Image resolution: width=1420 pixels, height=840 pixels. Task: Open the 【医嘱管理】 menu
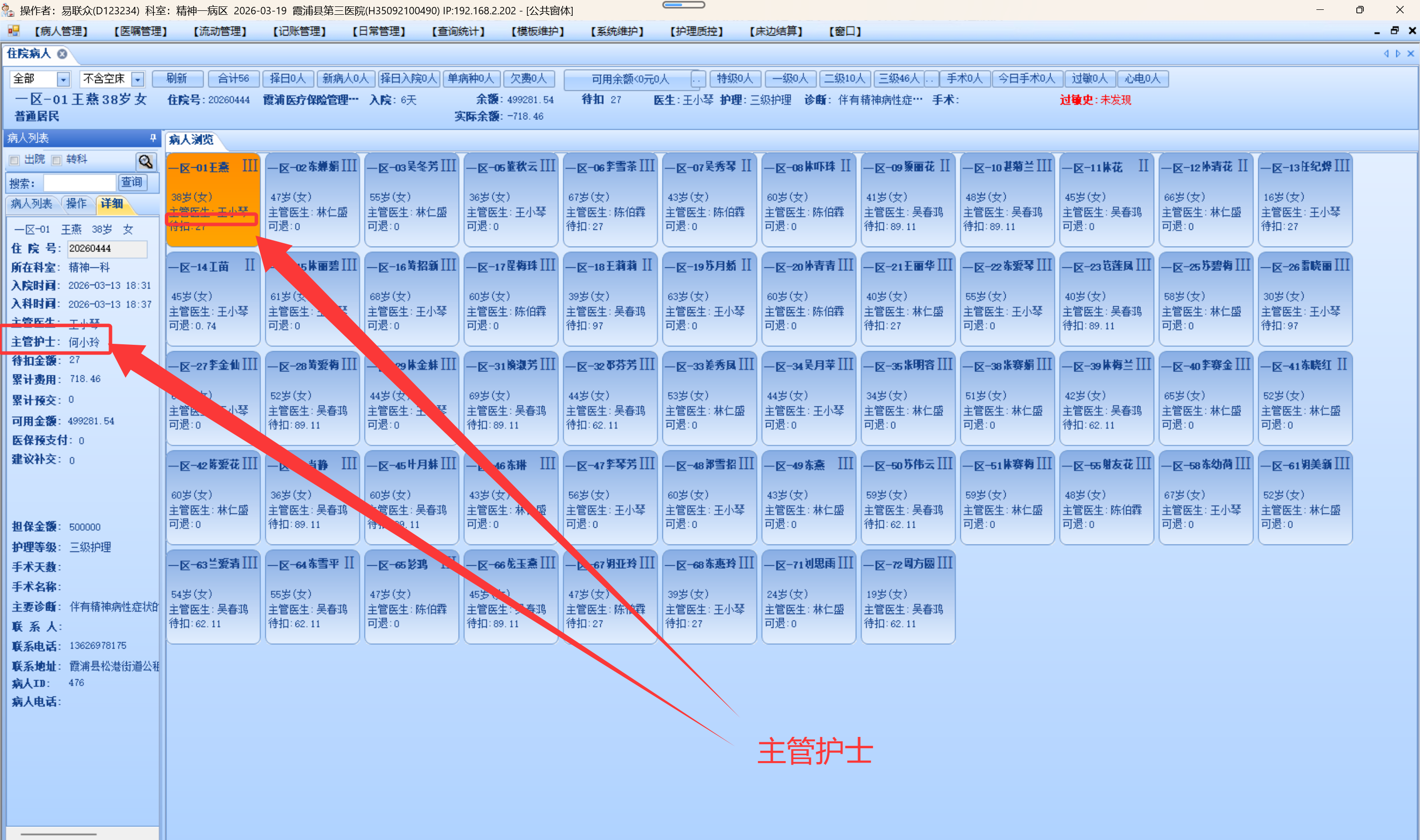pos(141,31)
